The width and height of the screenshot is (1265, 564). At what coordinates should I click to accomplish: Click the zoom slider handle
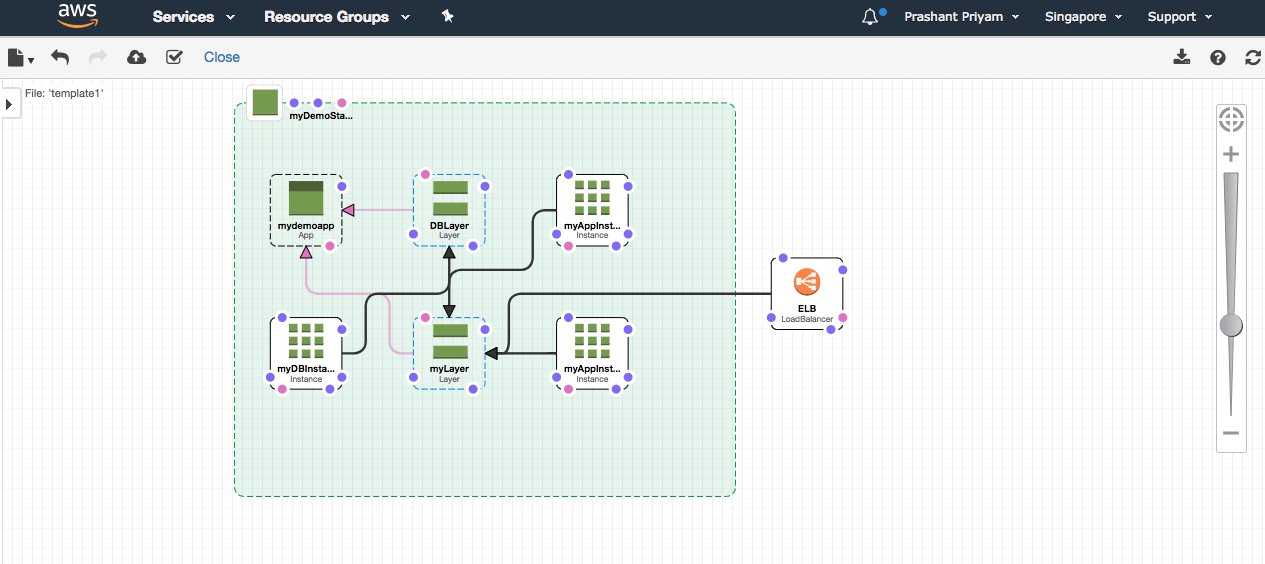1231,325
